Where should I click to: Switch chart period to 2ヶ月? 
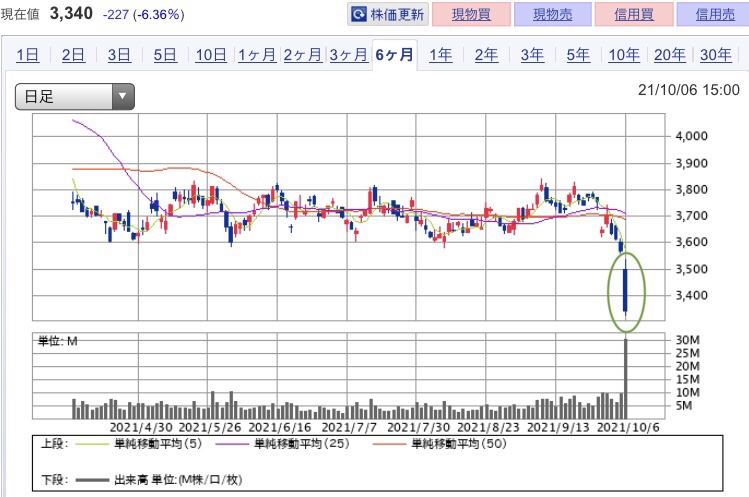(x=302, y=55)
